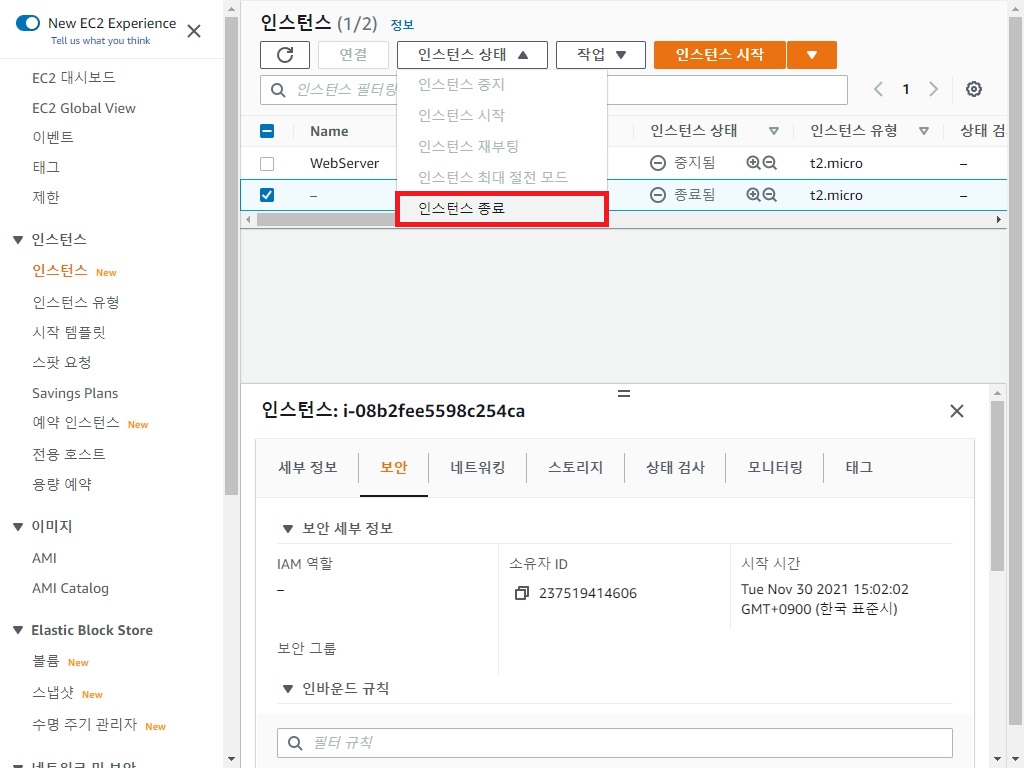
Task: Sort by the Name column header
Action: point(329,131)
